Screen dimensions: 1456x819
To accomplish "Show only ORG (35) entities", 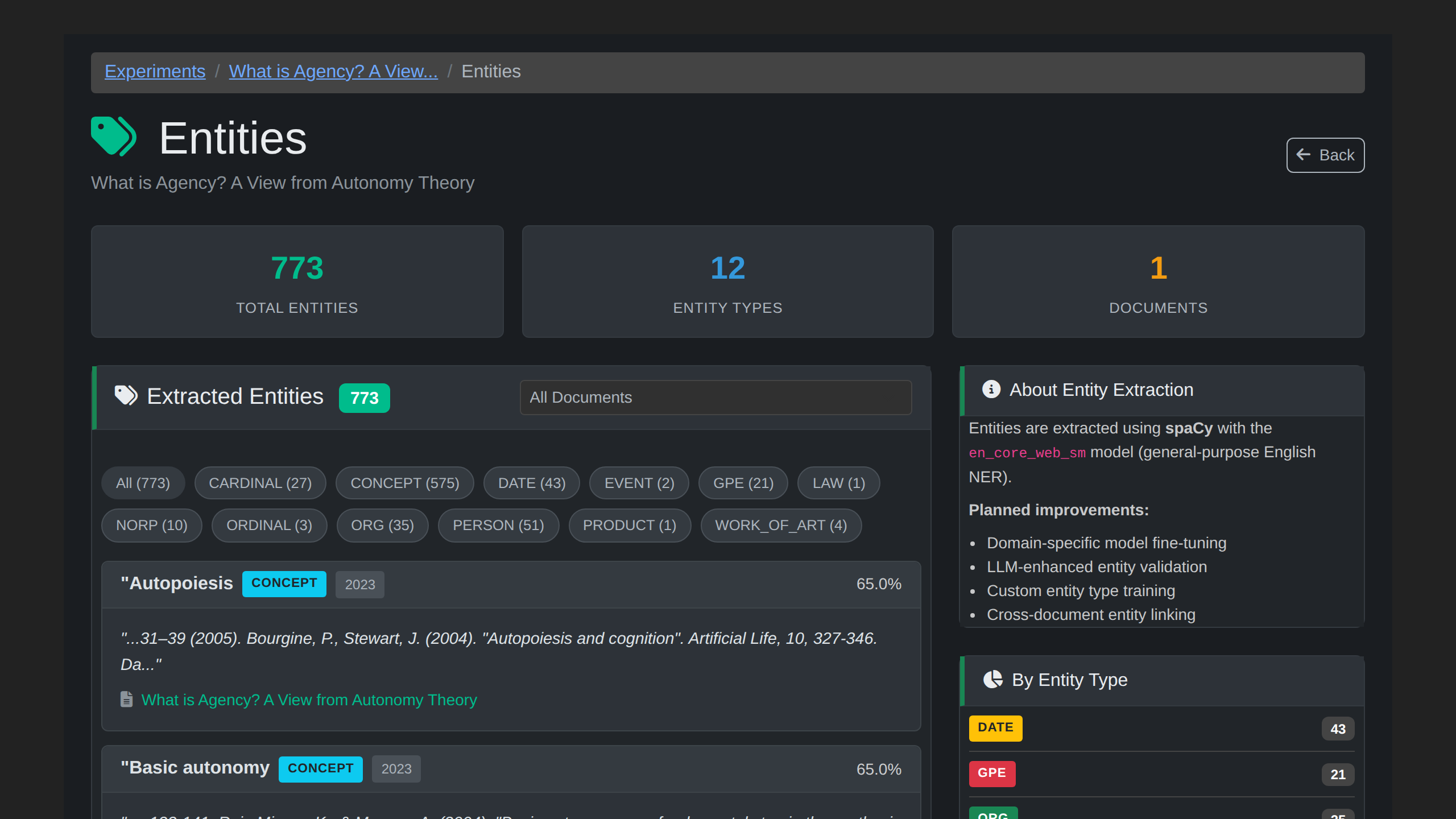I will pos(382,525).
